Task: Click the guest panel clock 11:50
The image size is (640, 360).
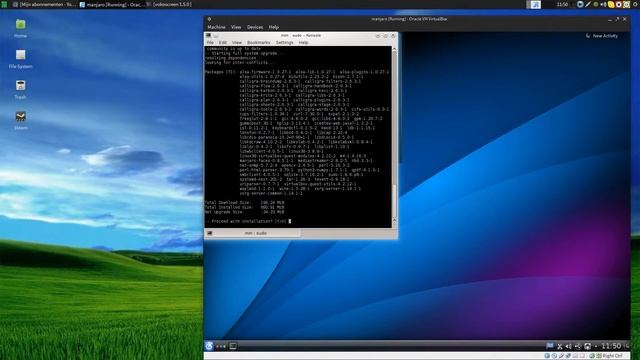Action: click(611, 346)
